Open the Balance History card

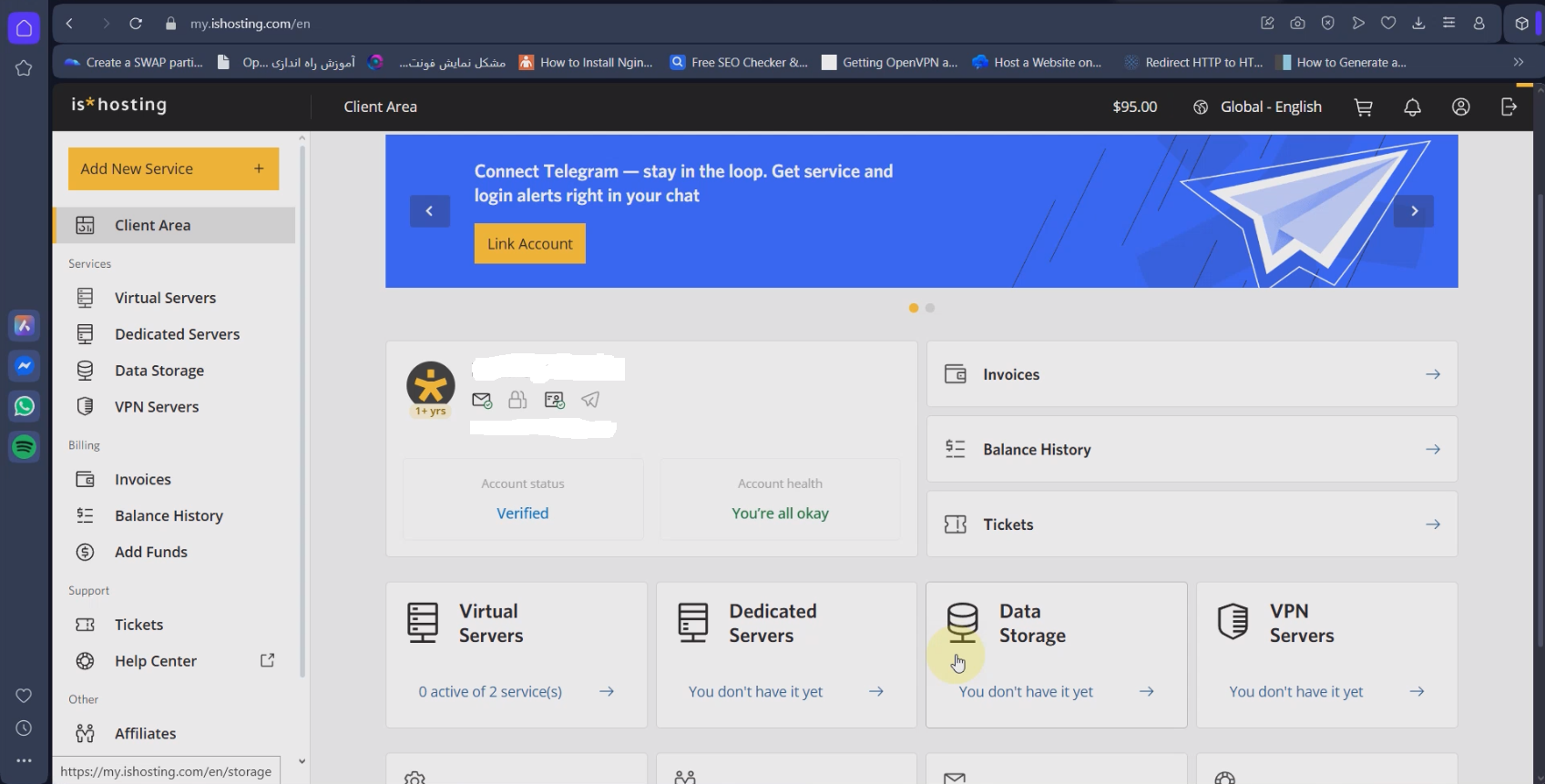(1192, 450)
